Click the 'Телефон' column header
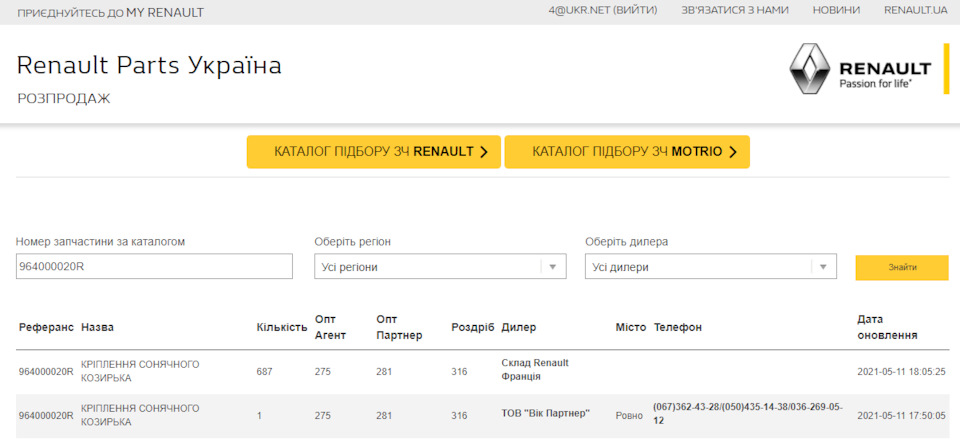Screen dimensions: 960x447 [678, 328]
